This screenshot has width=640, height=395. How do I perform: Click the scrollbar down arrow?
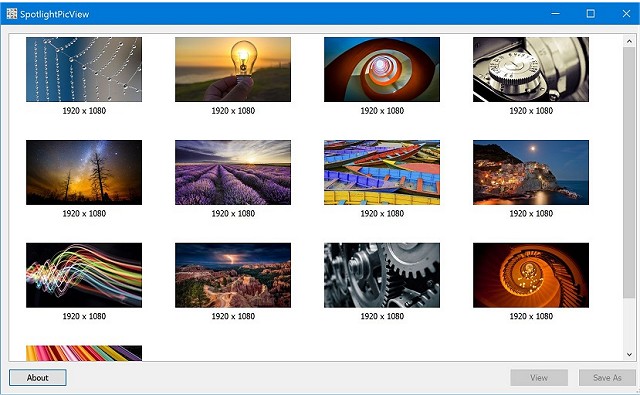(629, 355)
